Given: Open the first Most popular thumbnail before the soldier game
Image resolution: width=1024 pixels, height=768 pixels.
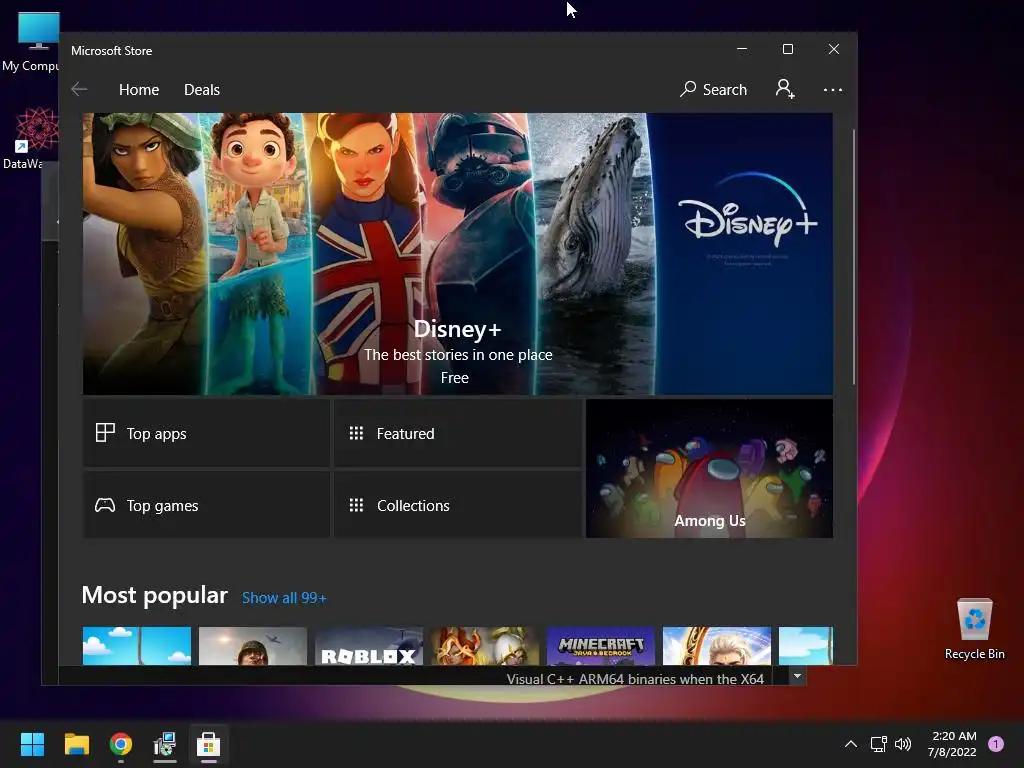Looking at the screenshot, I should click(x=137, y=646).
